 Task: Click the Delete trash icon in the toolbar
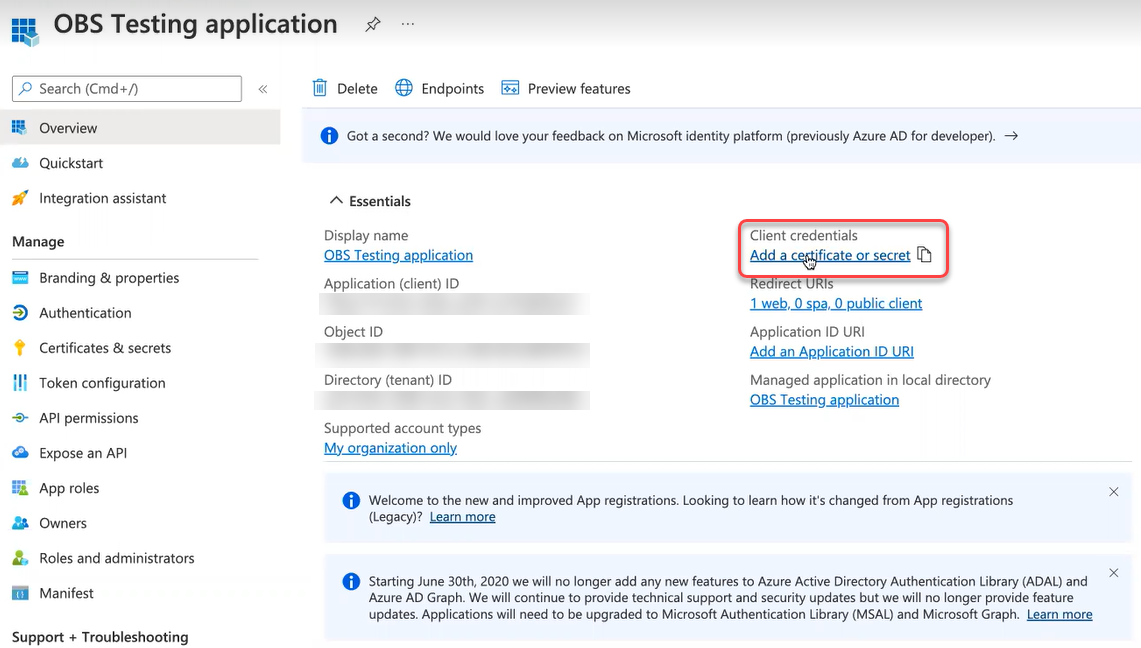320,88
